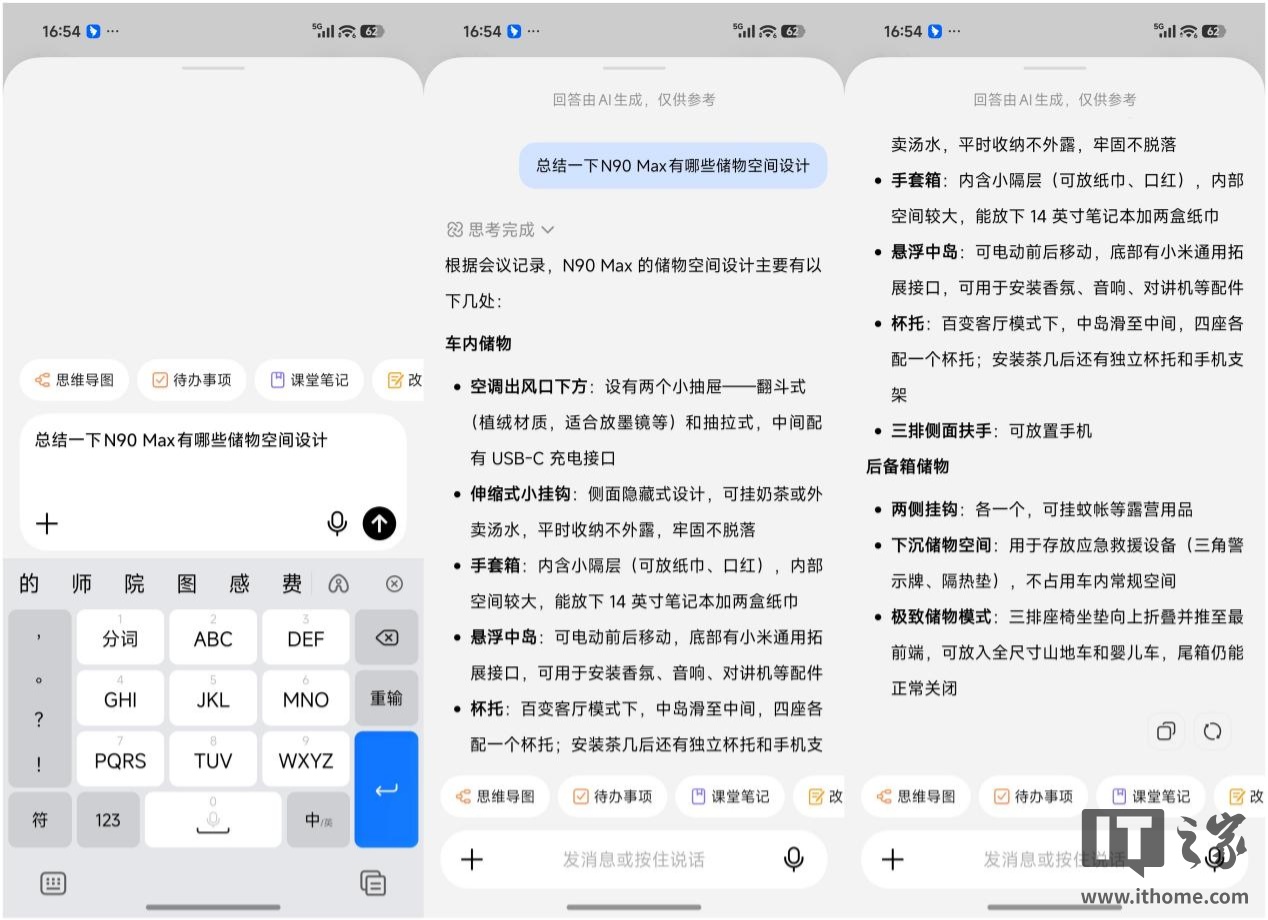Tap the 车内储物 heading
Image resolution: width=1268 pixels, height=920 pixels.
478,343
